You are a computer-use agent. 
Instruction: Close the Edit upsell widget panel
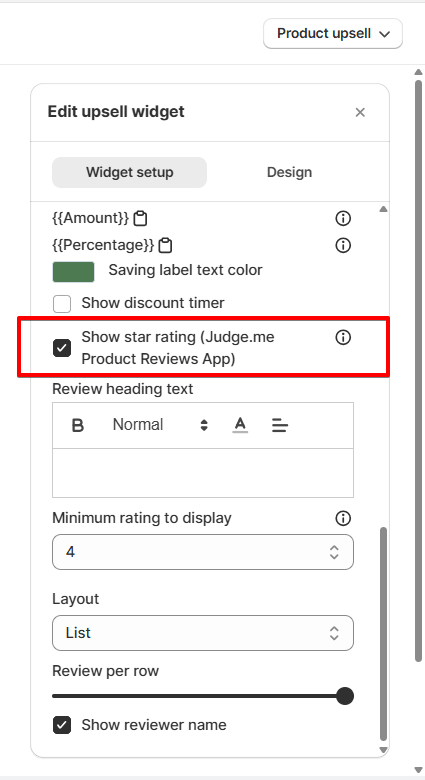(x=360, y=112)
